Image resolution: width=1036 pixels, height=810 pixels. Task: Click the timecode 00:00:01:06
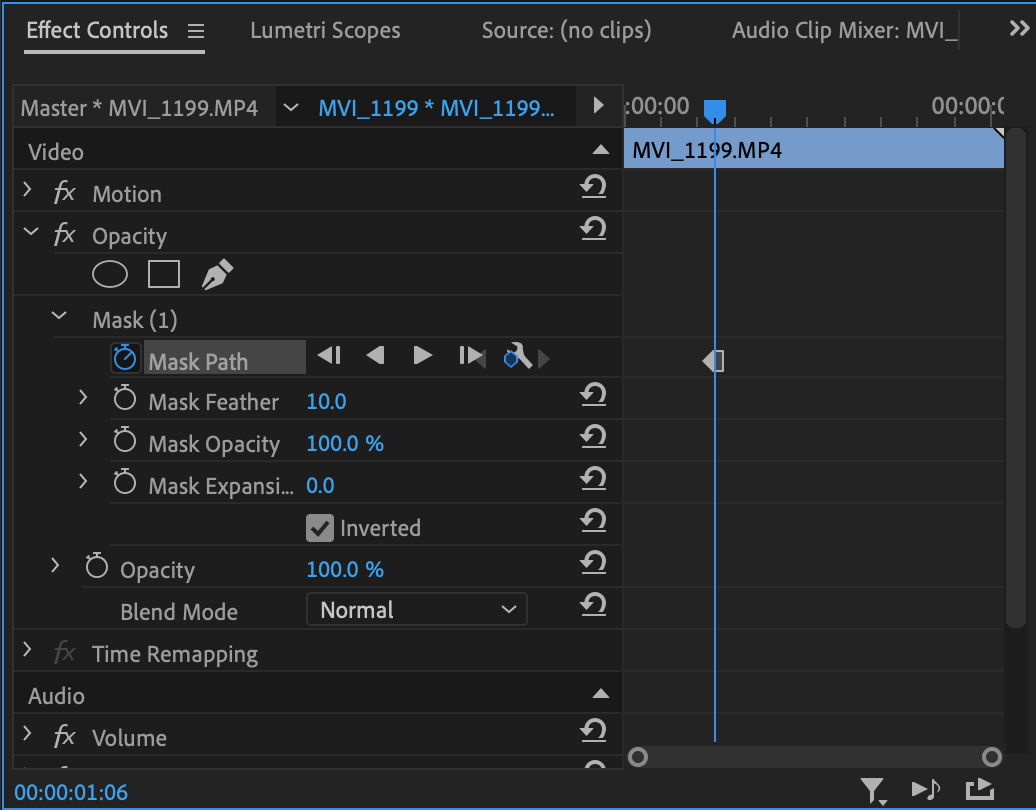pyautogui.click(x=71, y=792)
